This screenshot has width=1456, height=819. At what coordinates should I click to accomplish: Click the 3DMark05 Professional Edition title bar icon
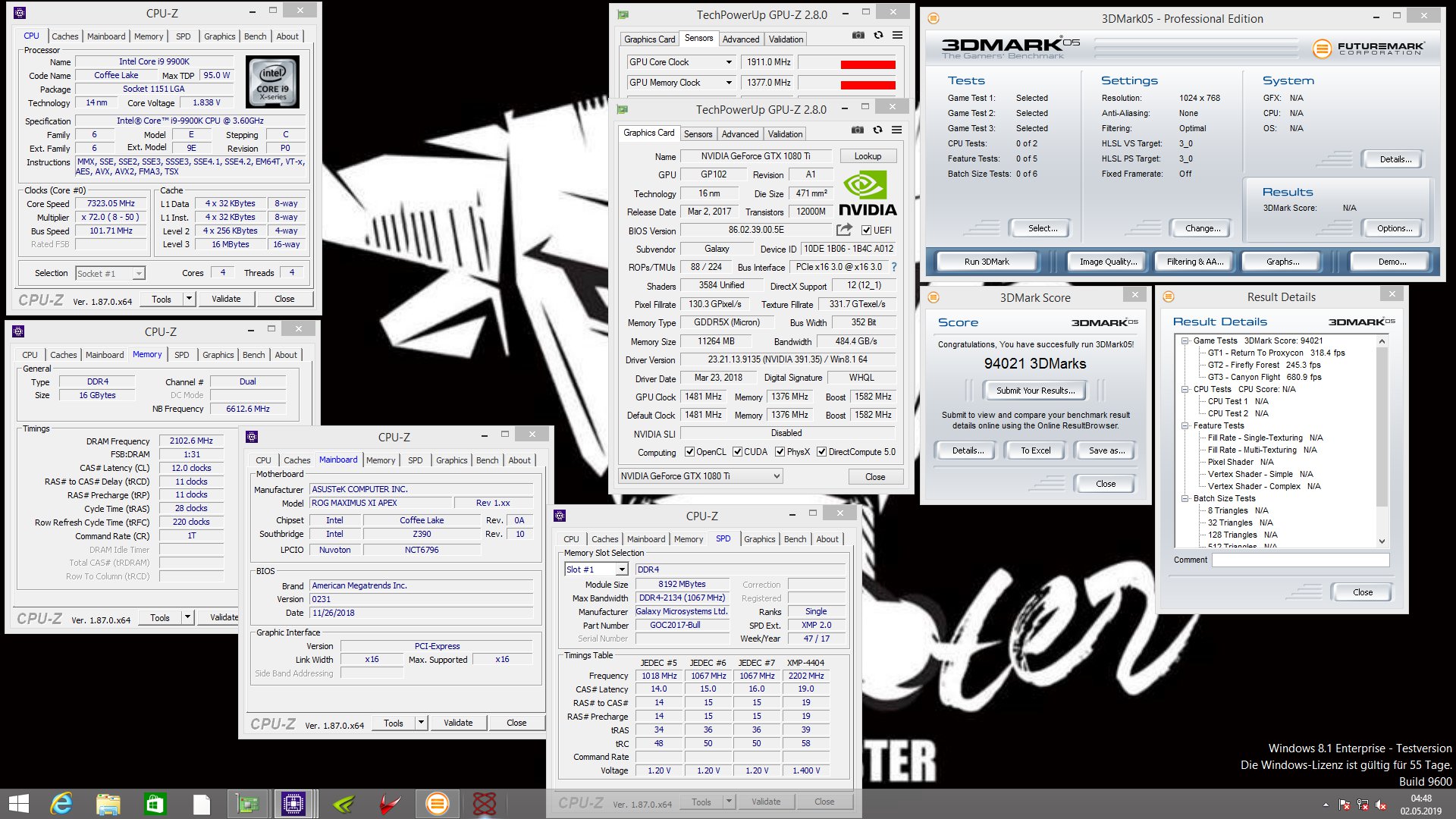tap(934, 18)
